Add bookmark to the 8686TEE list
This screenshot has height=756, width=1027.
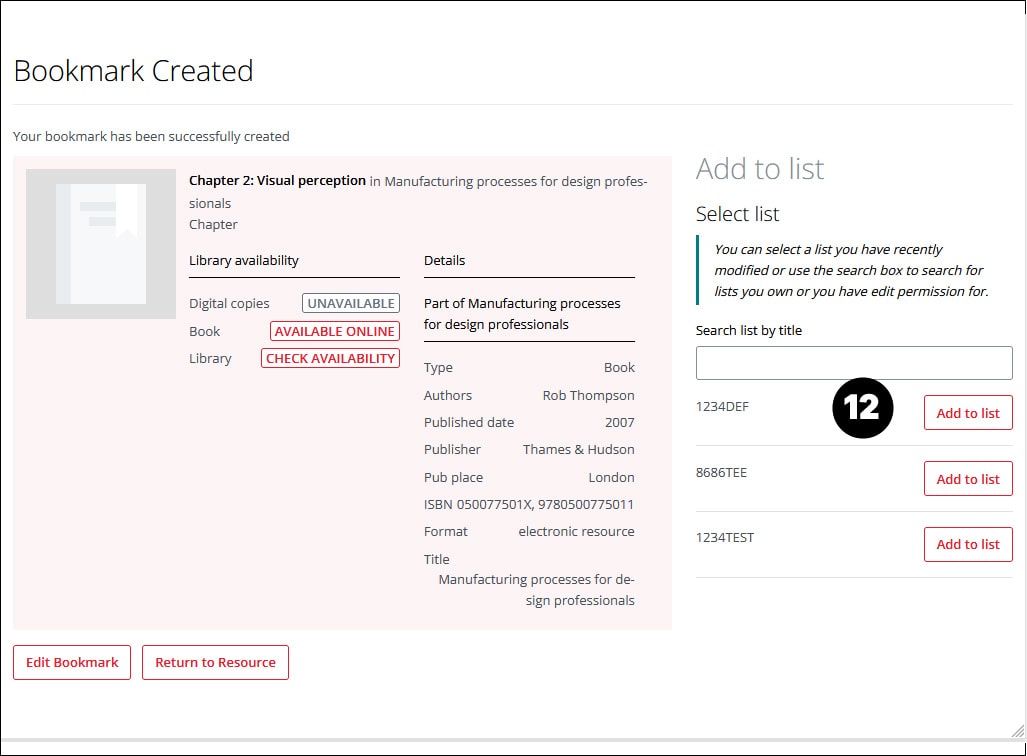[967, 479]
